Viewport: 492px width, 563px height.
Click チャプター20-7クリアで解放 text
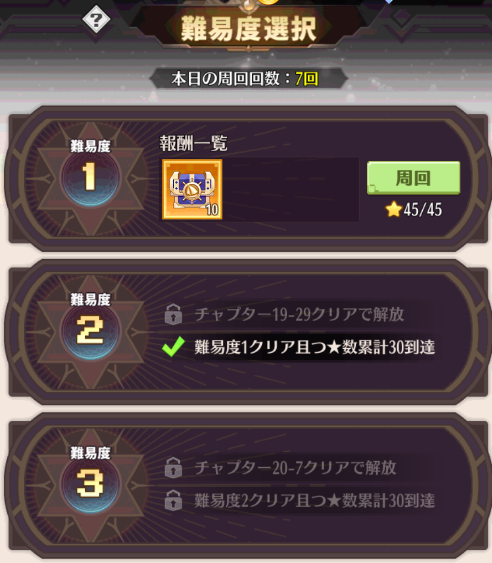(x=295, y=467)
